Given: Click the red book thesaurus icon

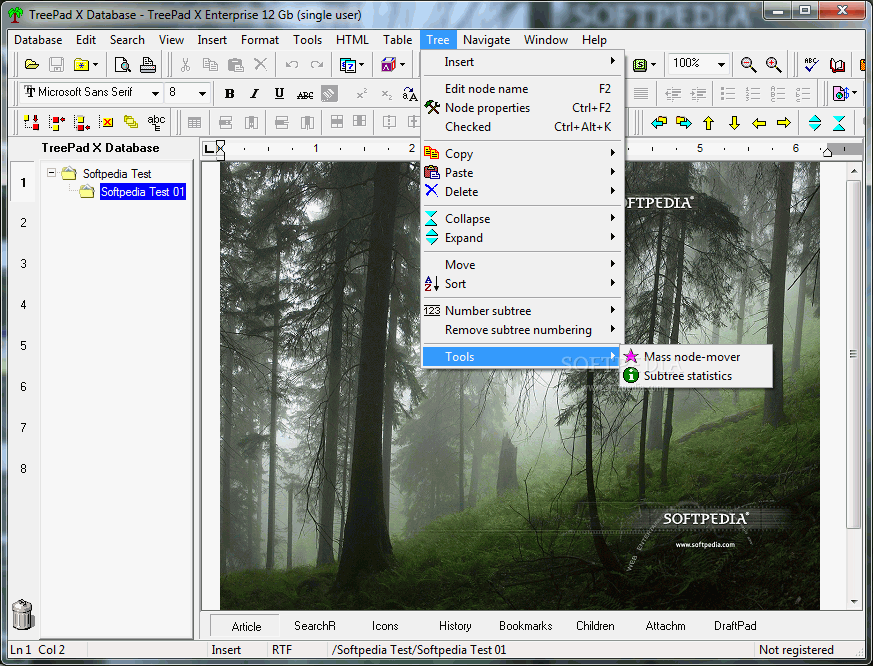Looking at the screenshot, I should pyautogui.click(x=837, y=65).
